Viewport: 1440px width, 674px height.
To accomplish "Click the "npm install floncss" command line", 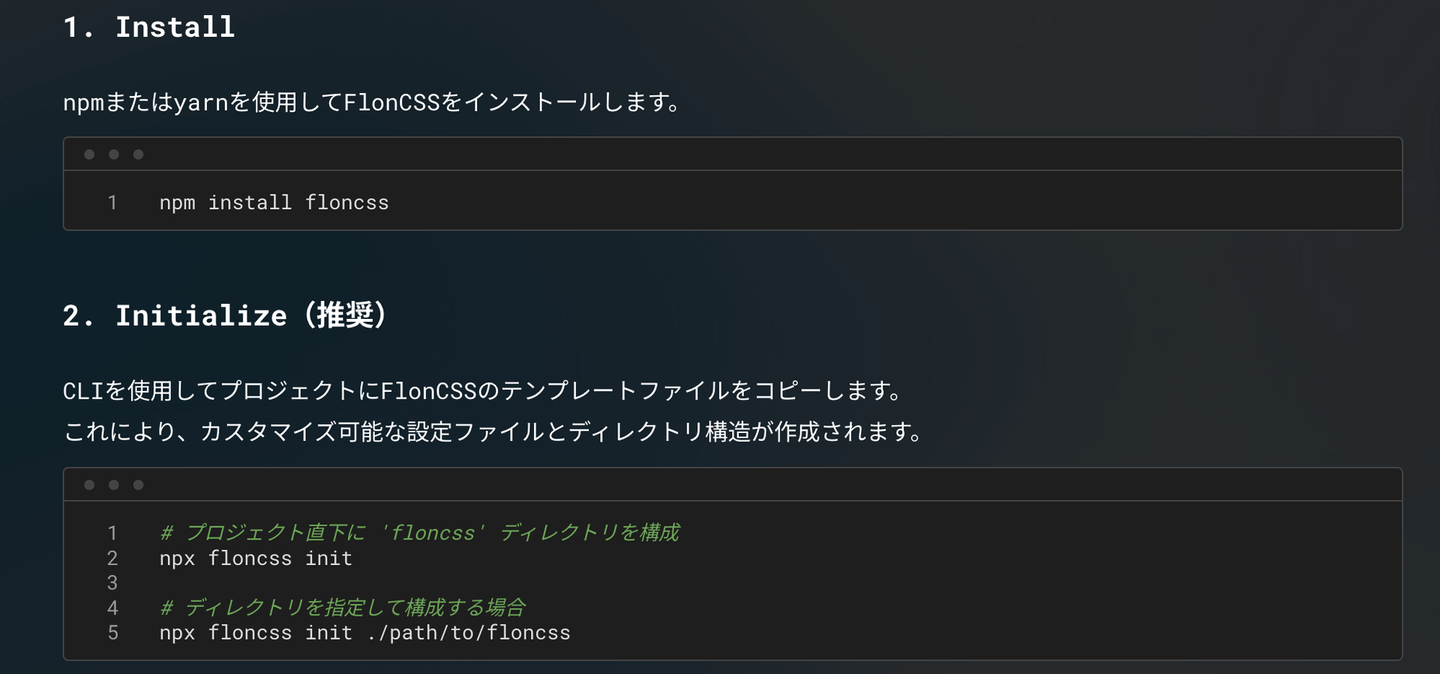I will point(273,202).
